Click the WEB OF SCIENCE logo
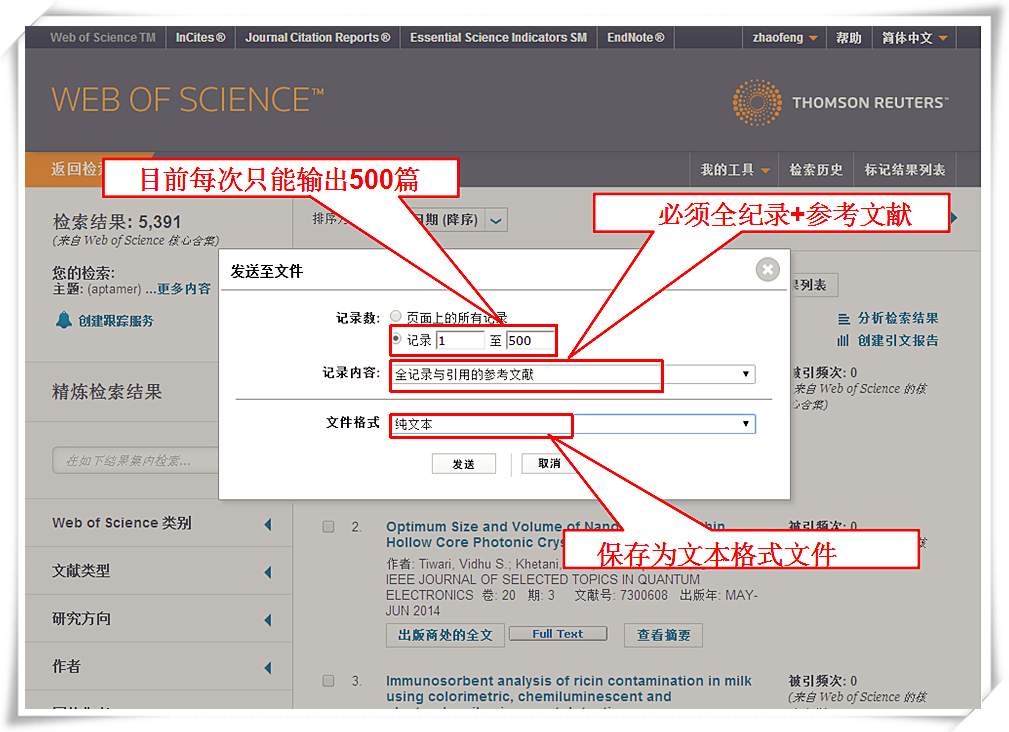 pyautogui.click(x=187, y=100)
